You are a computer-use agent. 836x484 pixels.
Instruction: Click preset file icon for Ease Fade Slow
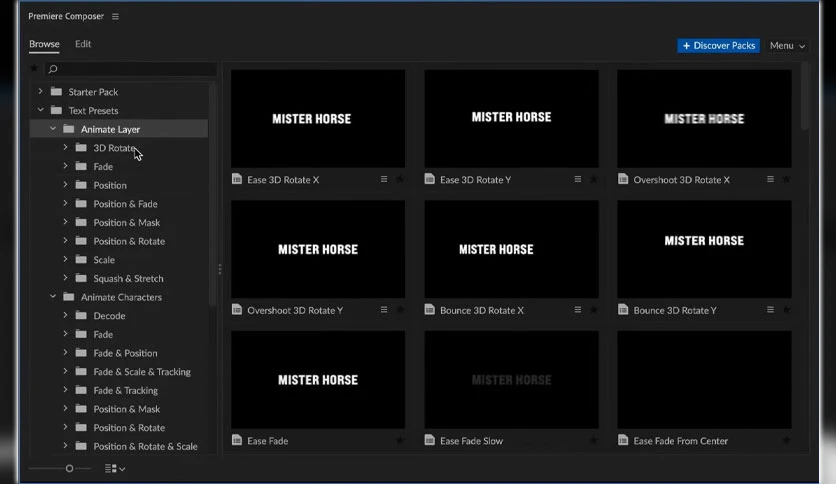click(x=430, y=440)
